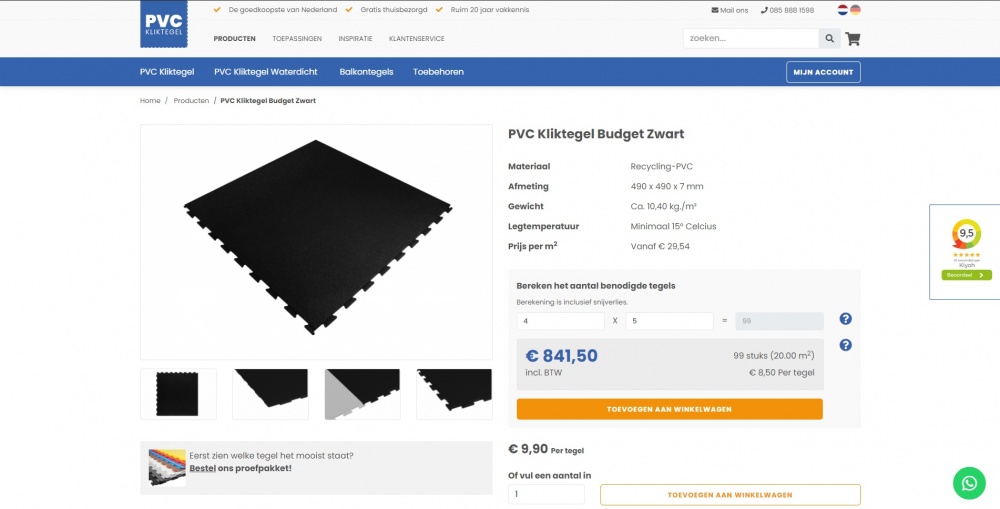Open INSPIRATIE menu
1000x509 pixels.
coord(355,39)
